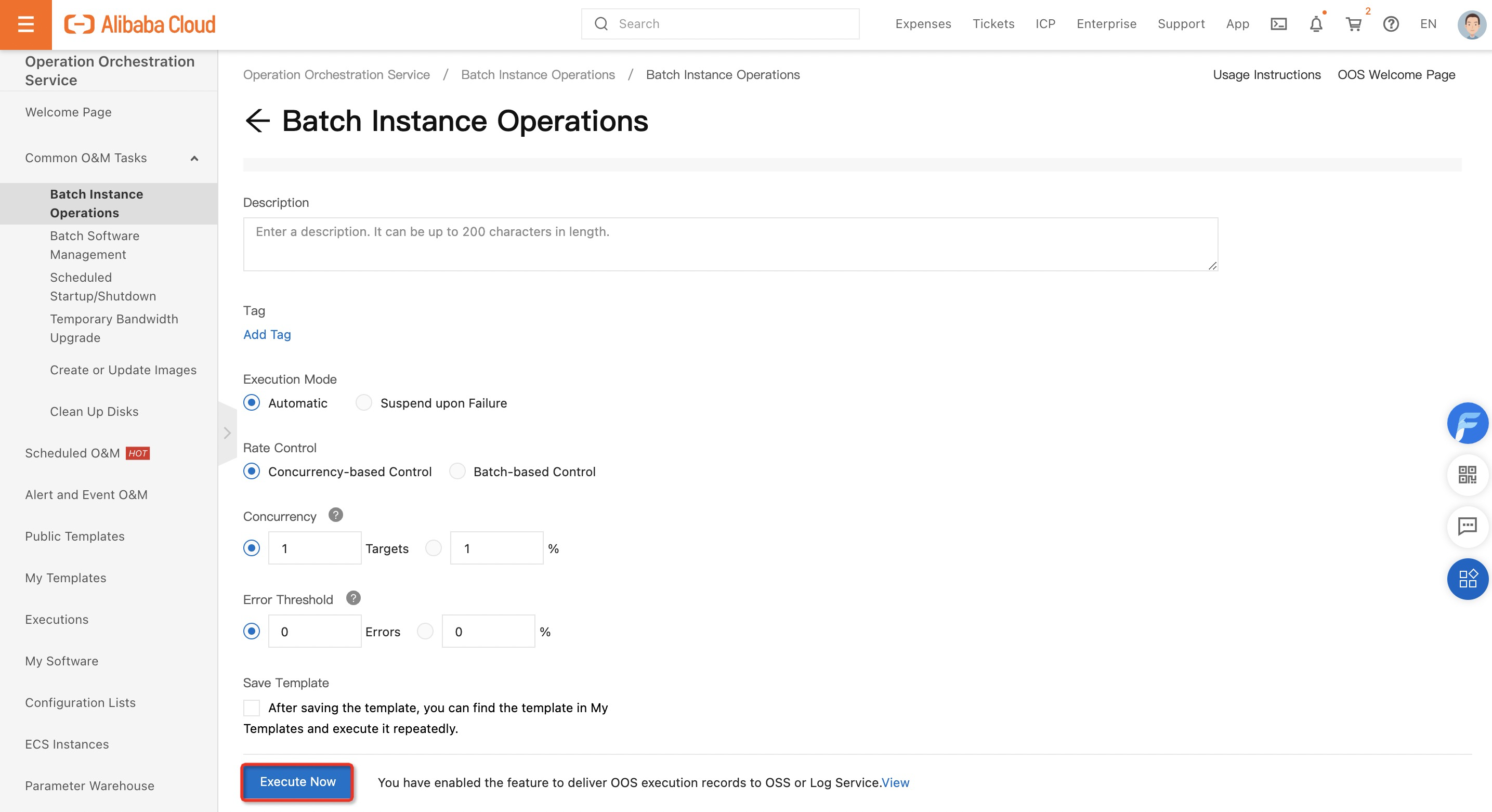Open the QR code floating button
The height and width of the screenshot is (812, 1492).
click(1467, 475)
